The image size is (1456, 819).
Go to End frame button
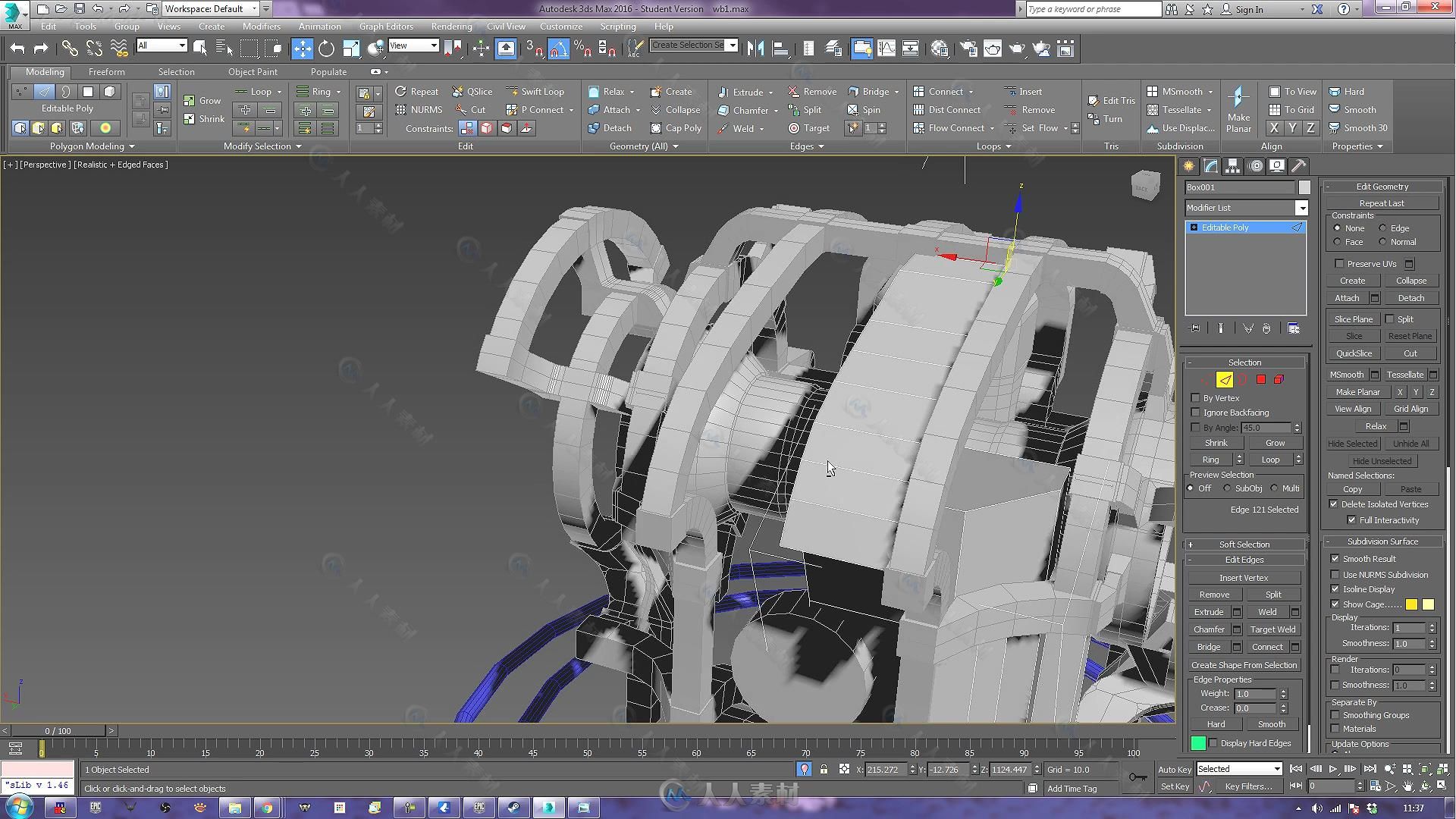pyautogui.click(x=1370, y=769)
